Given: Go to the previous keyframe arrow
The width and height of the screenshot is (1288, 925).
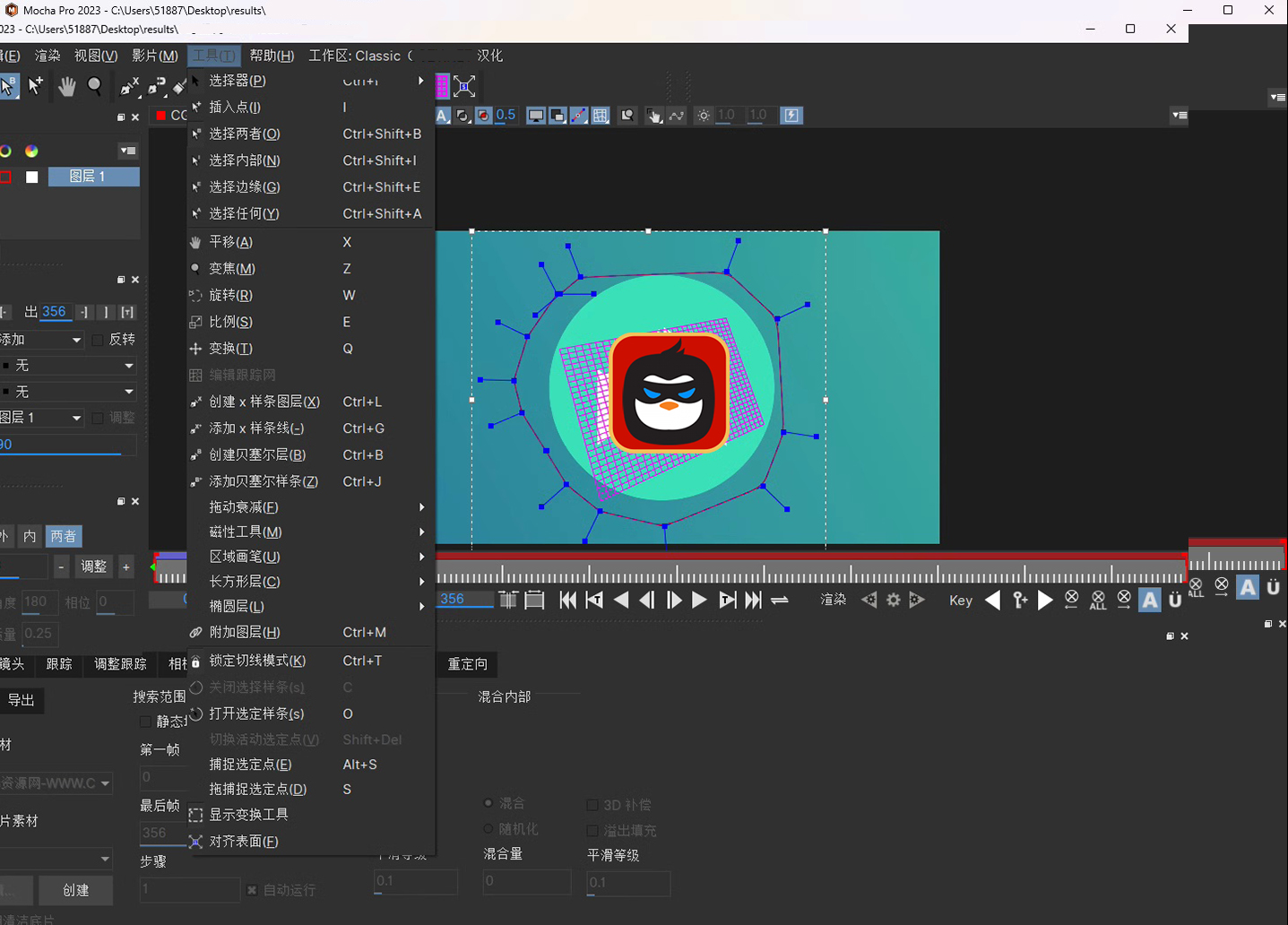Looking at the screenshot, I should coord(992,601).
